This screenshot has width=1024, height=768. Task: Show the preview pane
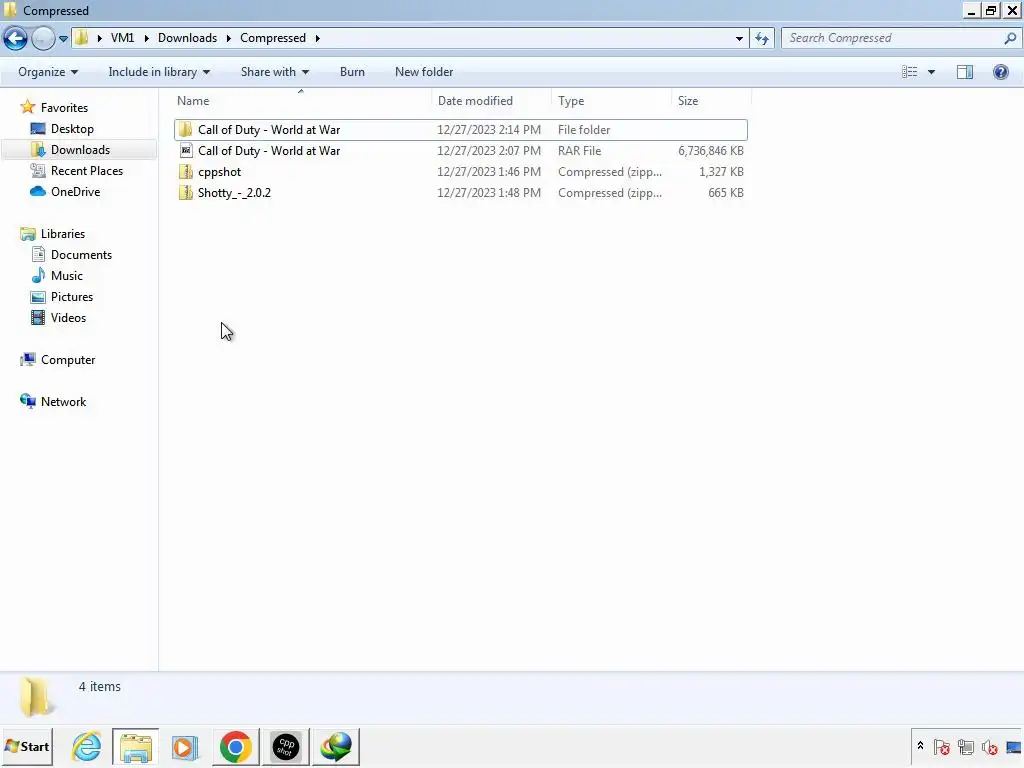coord(965,72)
